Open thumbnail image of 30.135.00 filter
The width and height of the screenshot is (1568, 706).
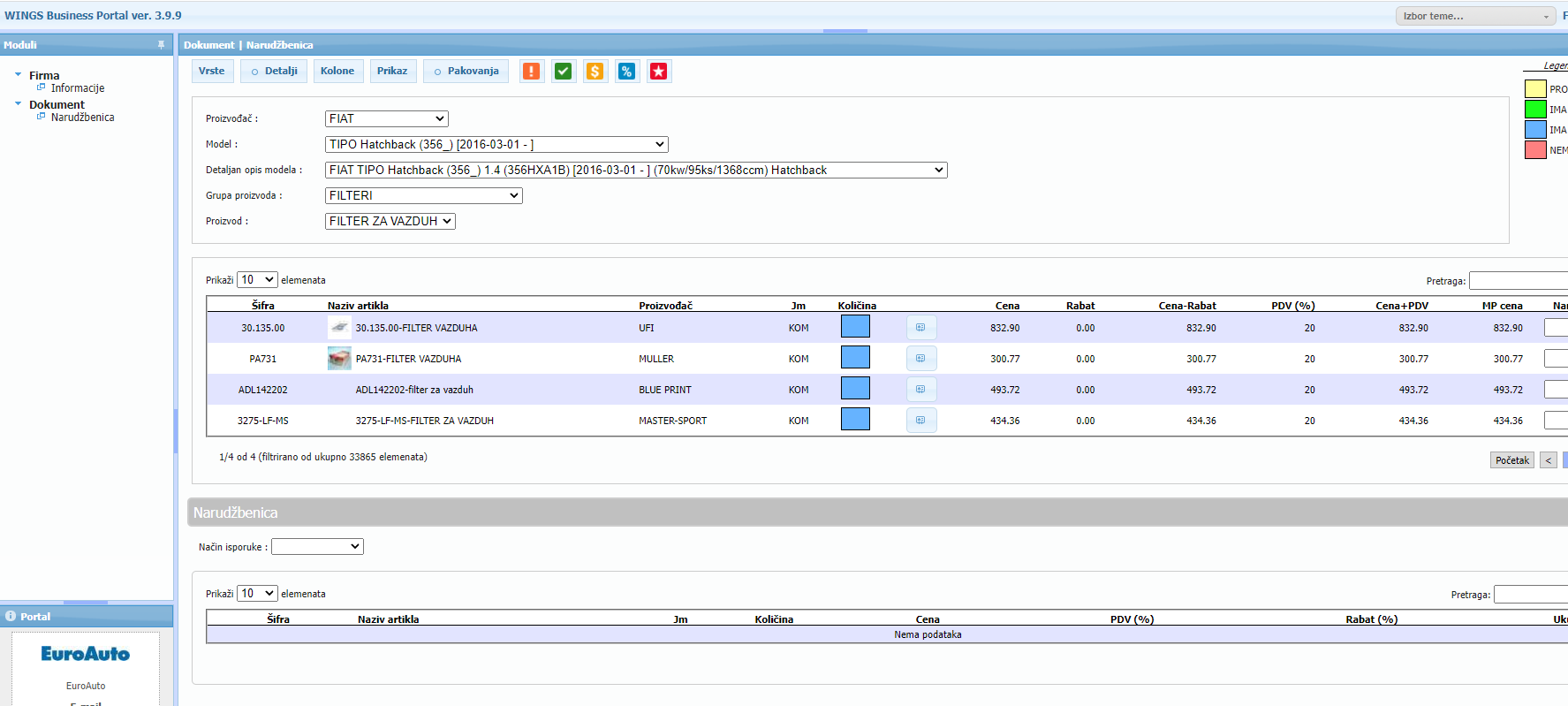coord(339,328)
